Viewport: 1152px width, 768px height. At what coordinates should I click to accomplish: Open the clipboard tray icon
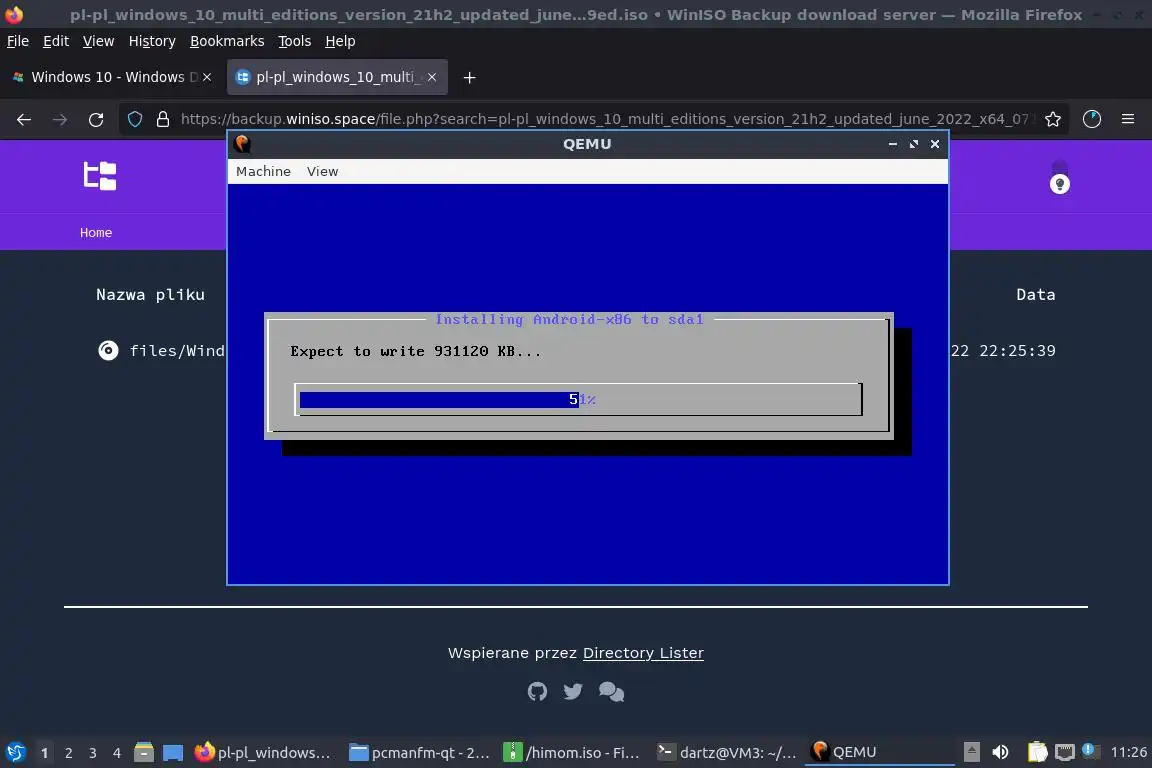tap(1037, 752)
